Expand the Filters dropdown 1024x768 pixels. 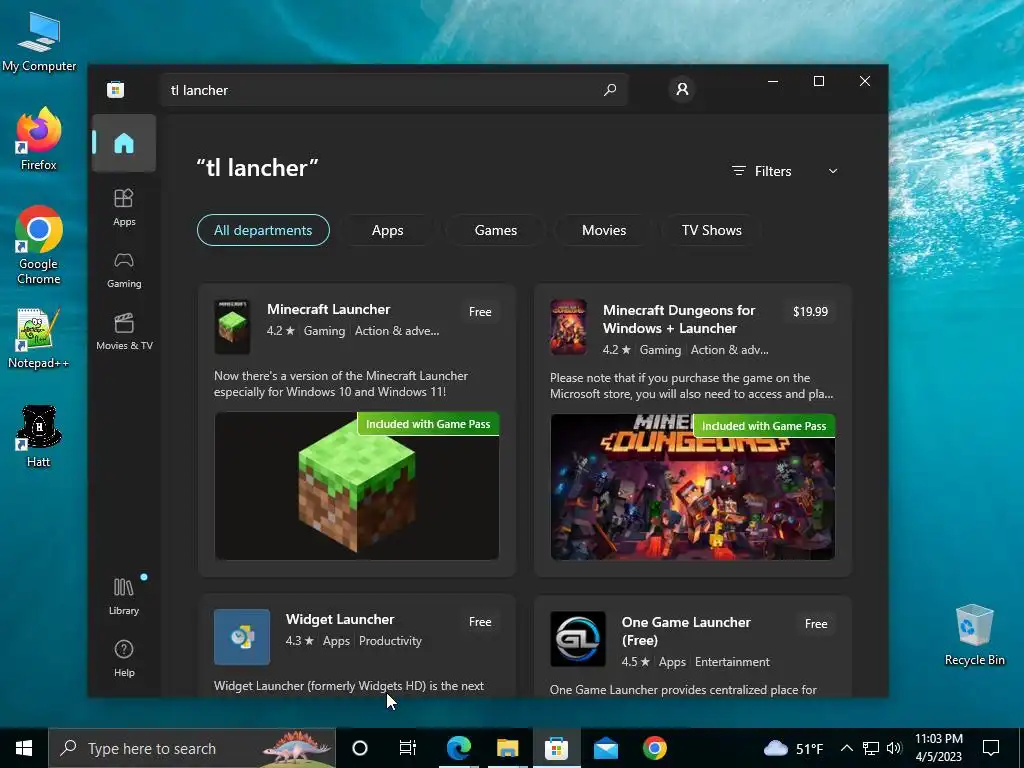784,171
